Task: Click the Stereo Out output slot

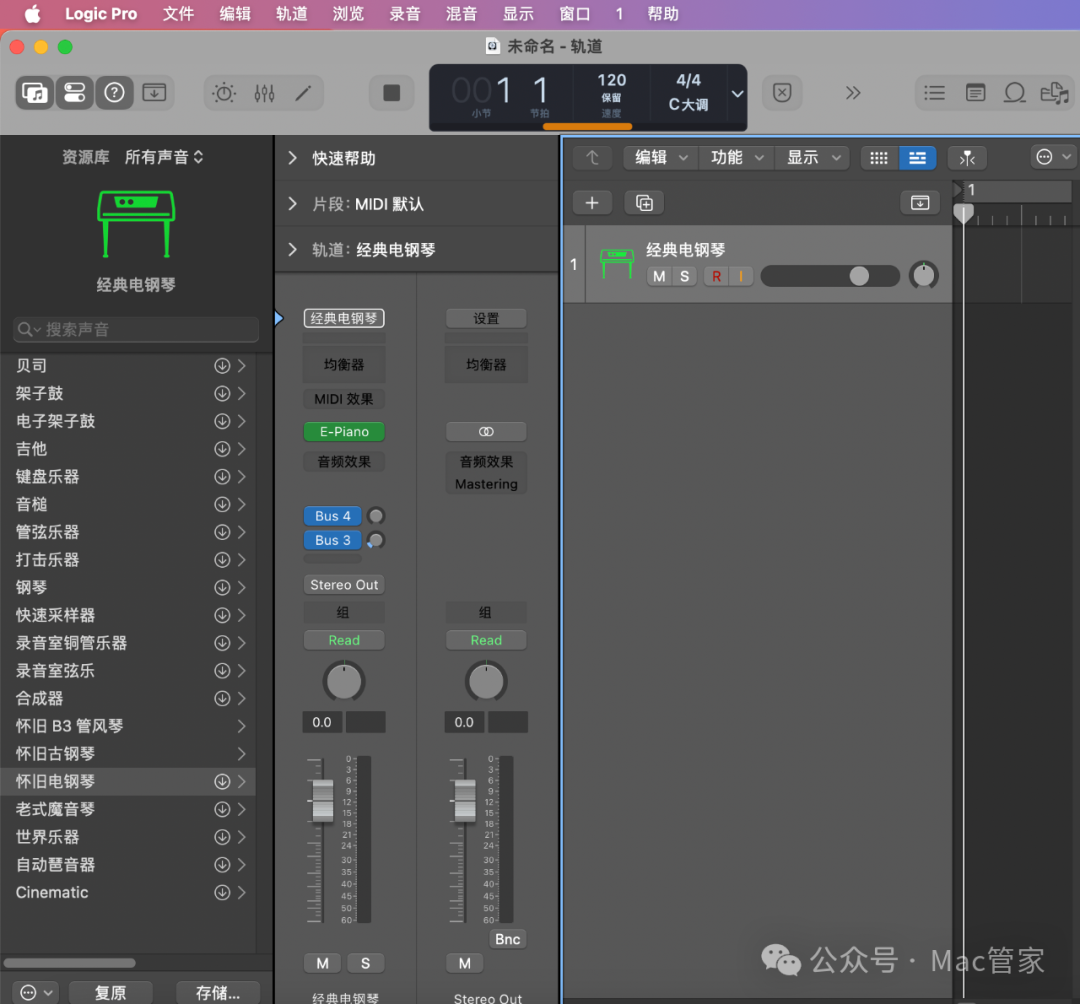Action: tap(344, 585)
